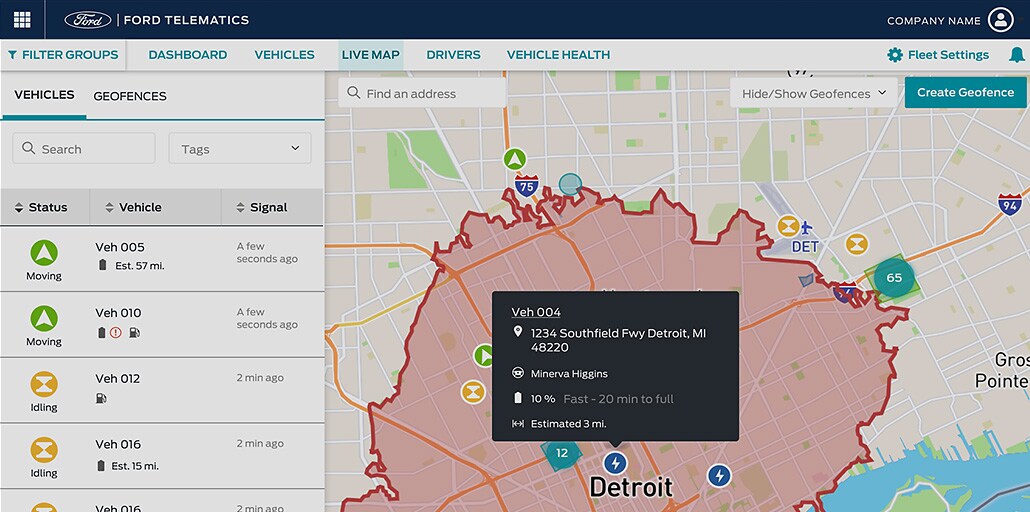Image resolution: width=1030 pixels, height=512 pixels.
Task: Click the driver icon beside Minerva Higgins
Action: point(518,373)
